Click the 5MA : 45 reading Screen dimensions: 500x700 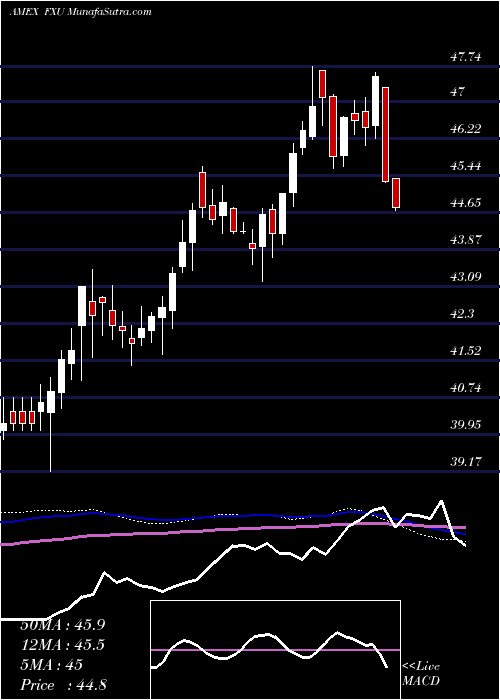(51, 665)
